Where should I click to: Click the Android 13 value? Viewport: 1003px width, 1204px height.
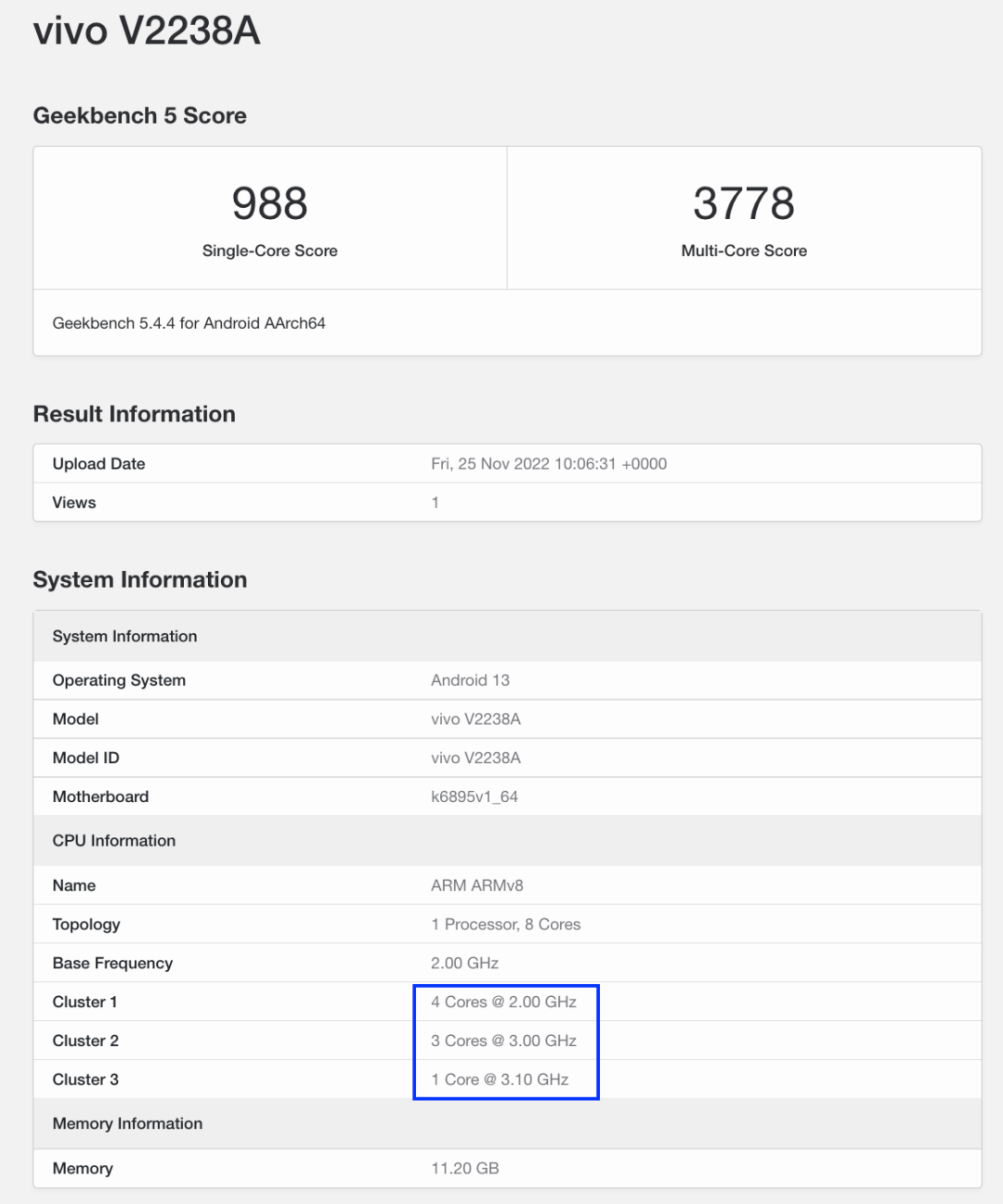pos(470,680)
